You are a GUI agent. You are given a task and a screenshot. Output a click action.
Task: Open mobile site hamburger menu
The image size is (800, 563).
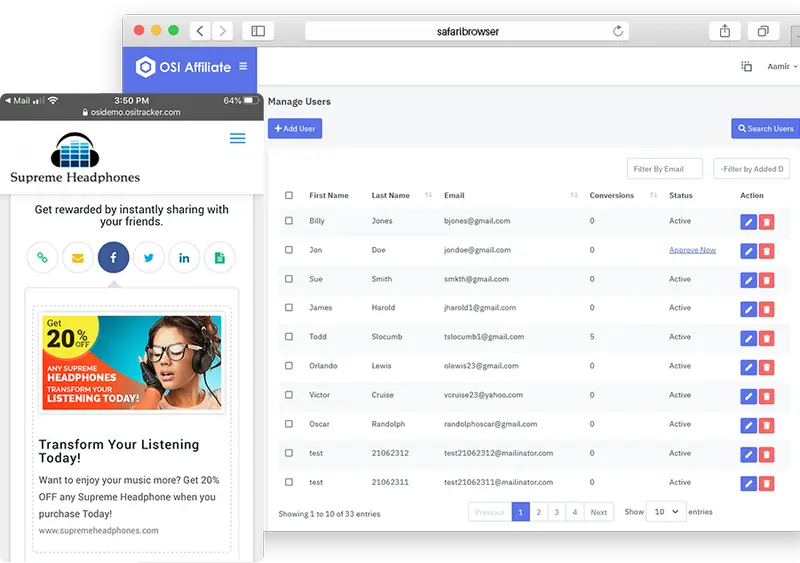coord(237,138)
